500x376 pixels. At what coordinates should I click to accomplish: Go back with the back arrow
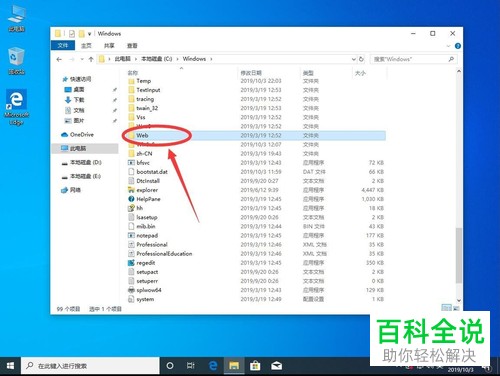click(x=59, y=59)
